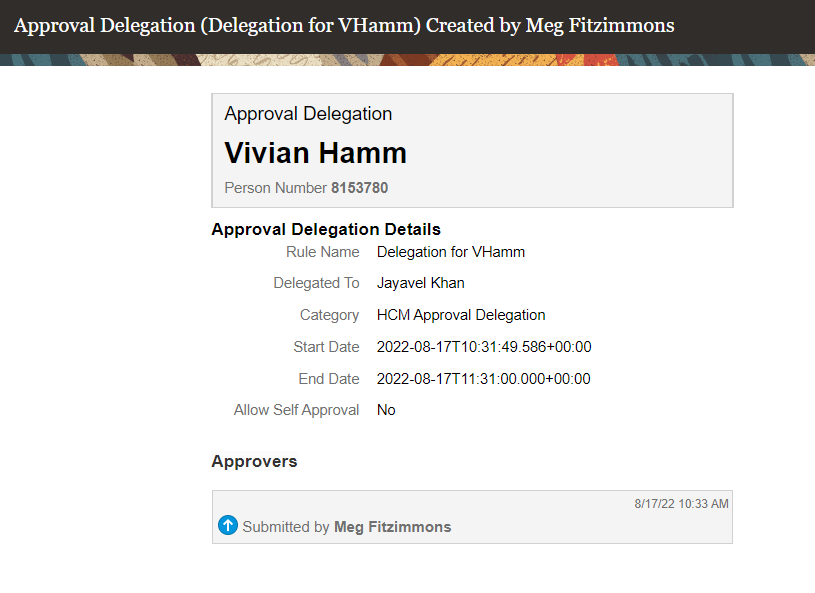Select the Vivian Hamm name heading
815x593 pixels.
316,153
